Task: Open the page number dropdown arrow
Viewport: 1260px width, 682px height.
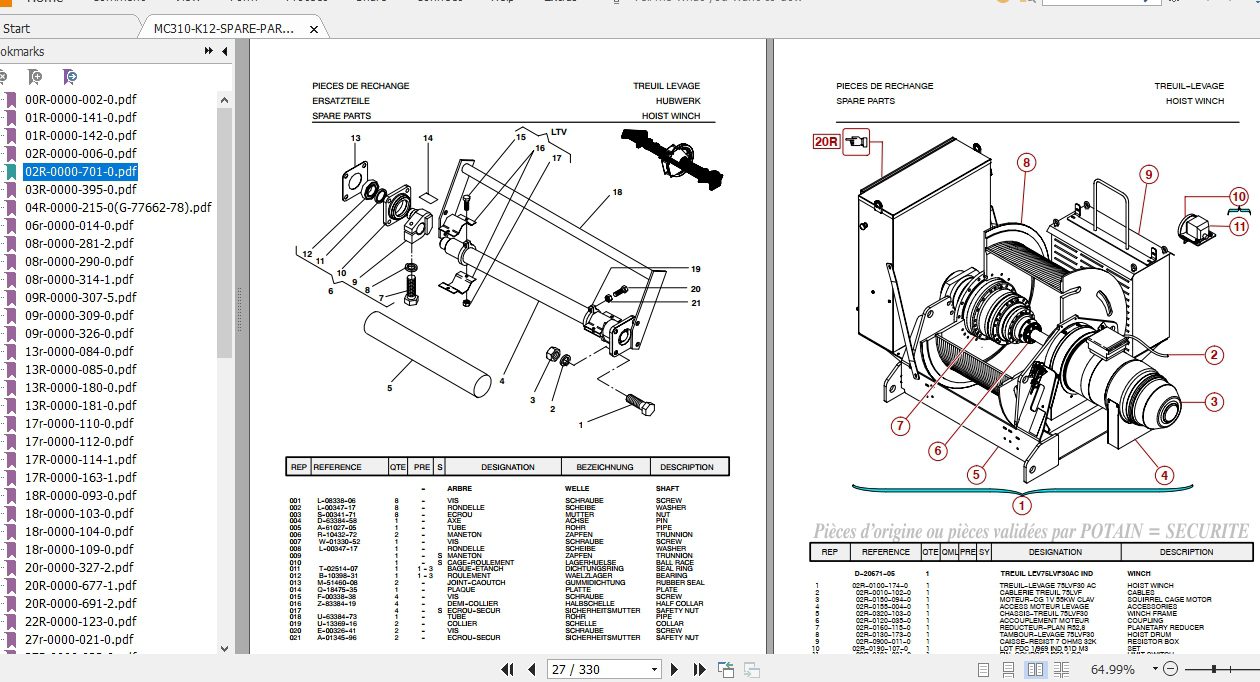Action: [x=653, y=669]
